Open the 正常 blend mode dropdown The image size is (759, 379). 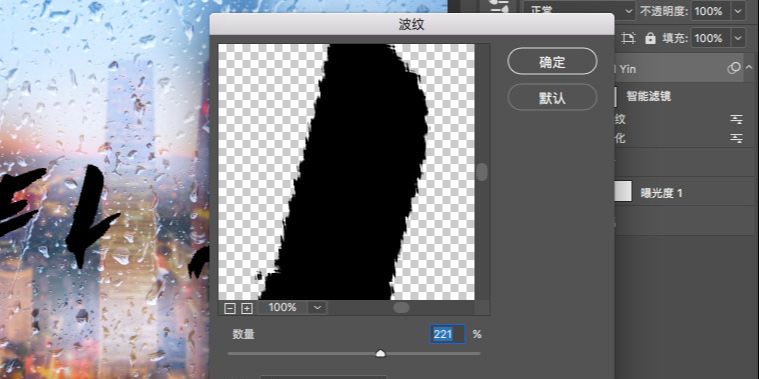click(580, 11)
